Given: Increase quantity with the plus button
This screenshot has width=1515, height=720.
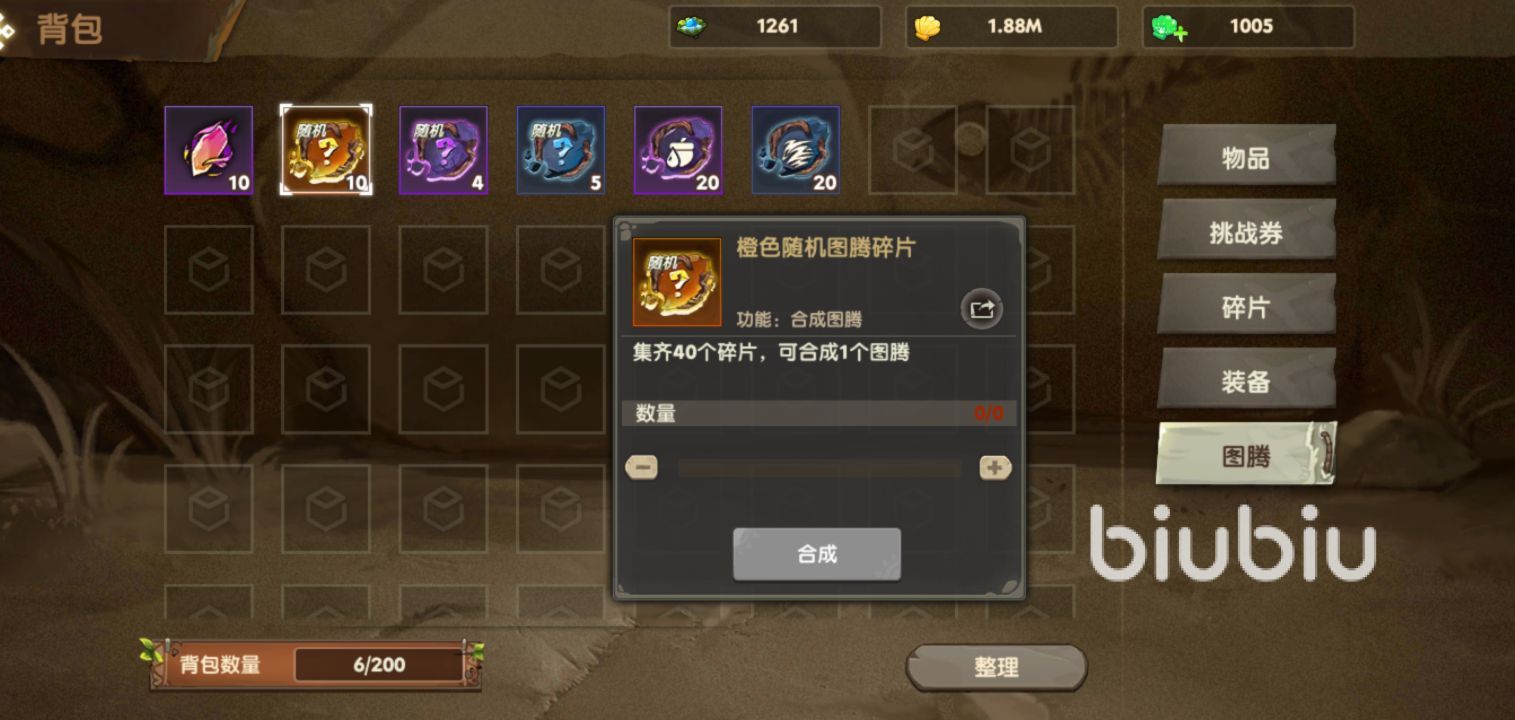Looking at the screenshot, I should click(995, 467).
